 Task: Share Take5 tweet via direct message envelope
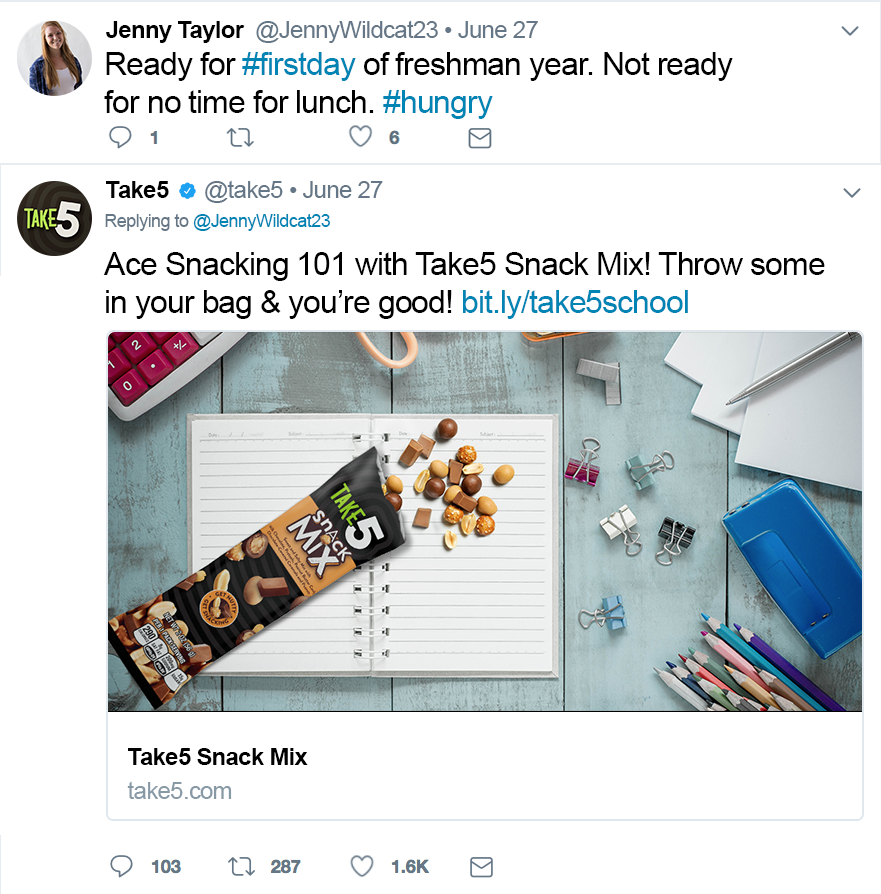click(481, 866)
